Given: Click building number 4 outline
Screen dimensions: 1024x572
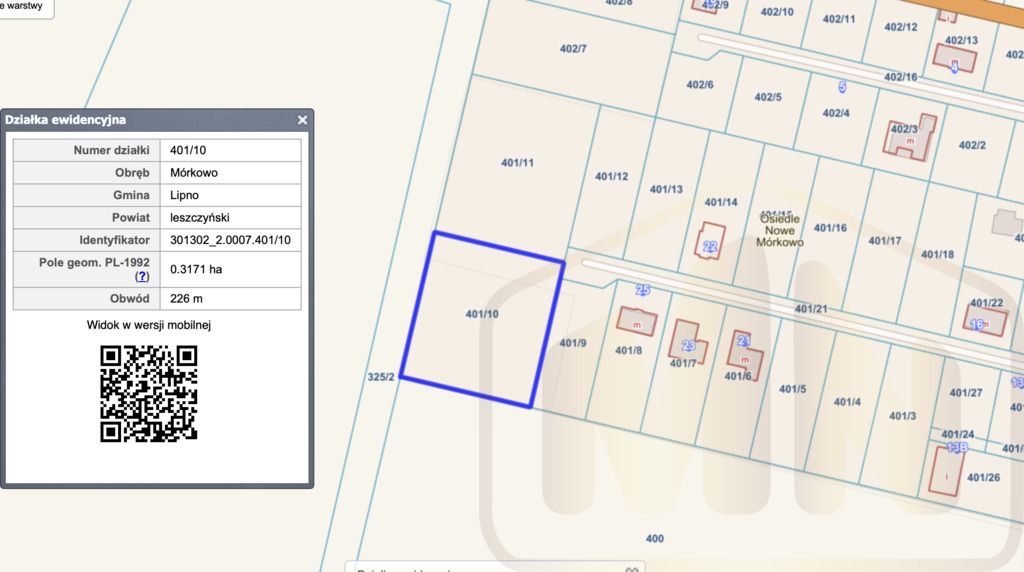Looking at the screenshot, I should coord(955,58).
